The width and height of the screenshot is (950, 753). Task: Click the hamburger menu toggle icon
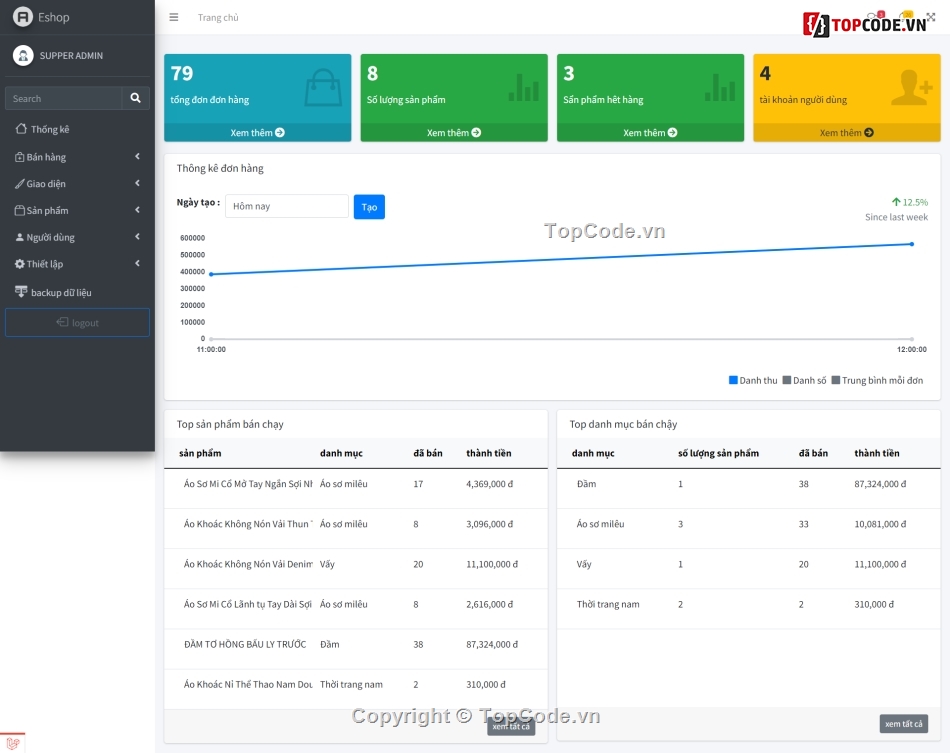coord(174,17)
